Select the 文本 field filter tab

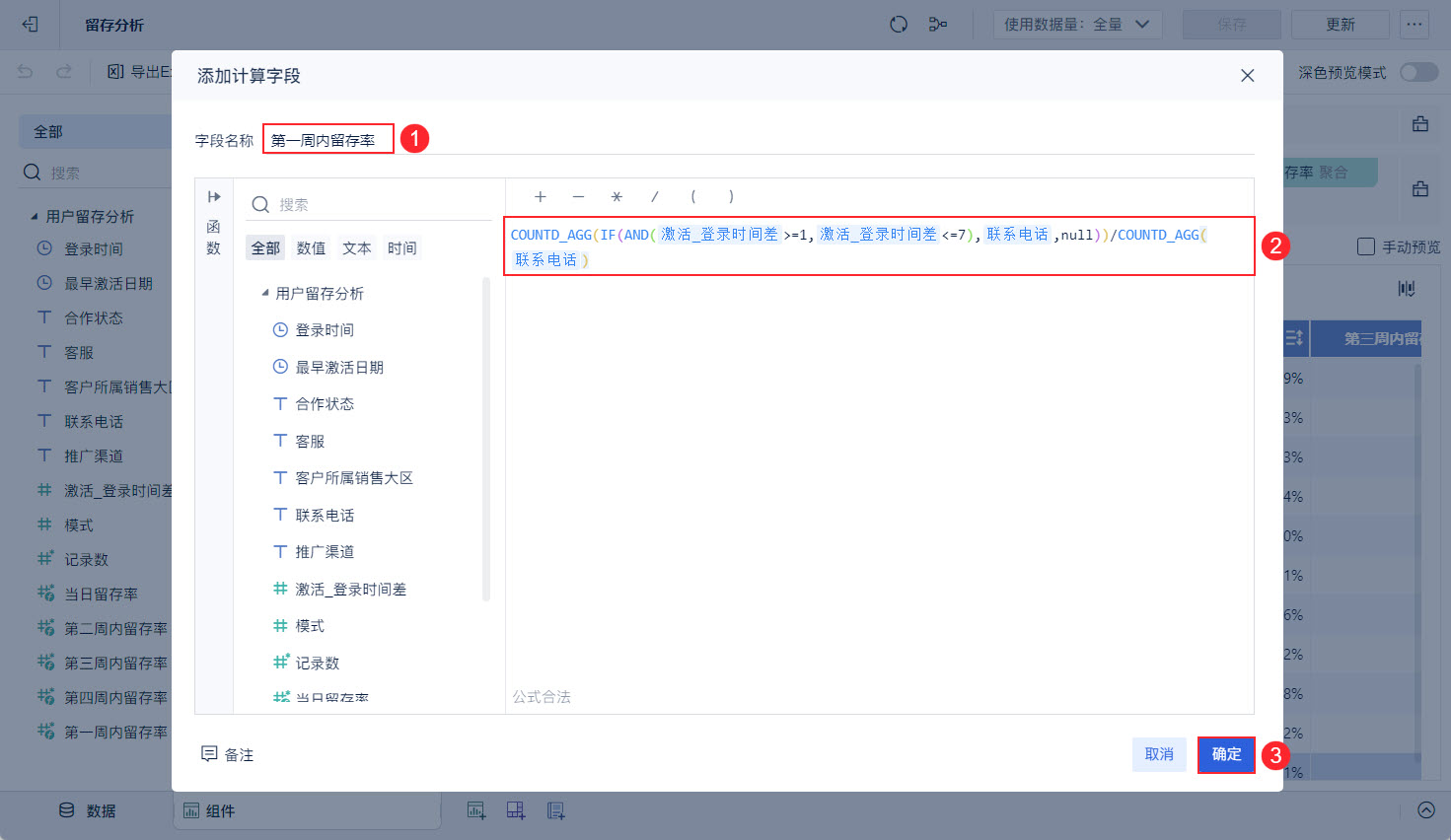357,248
